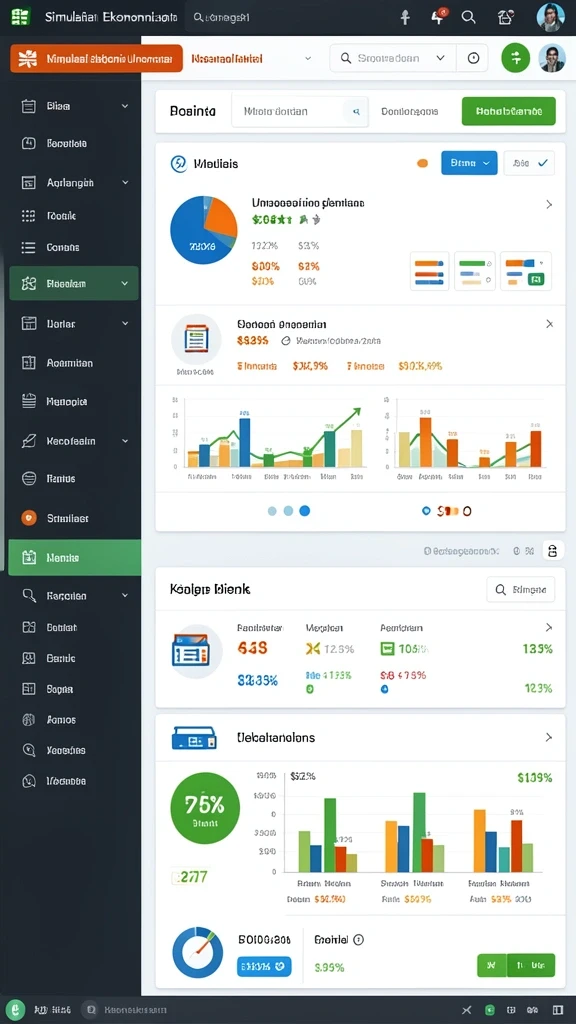Collapse the highlighted Bleaaiam sidebar chevron

pos(125,283)
